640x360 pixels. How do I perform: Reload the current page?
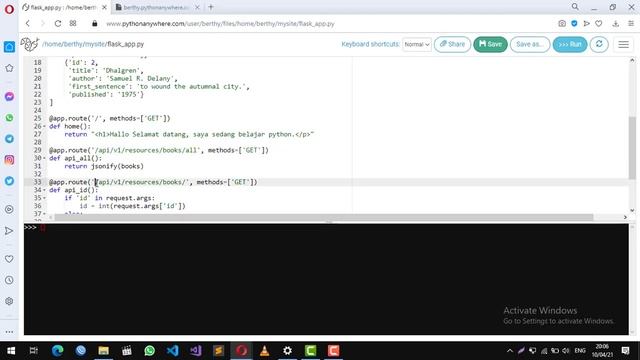(58, 24)
